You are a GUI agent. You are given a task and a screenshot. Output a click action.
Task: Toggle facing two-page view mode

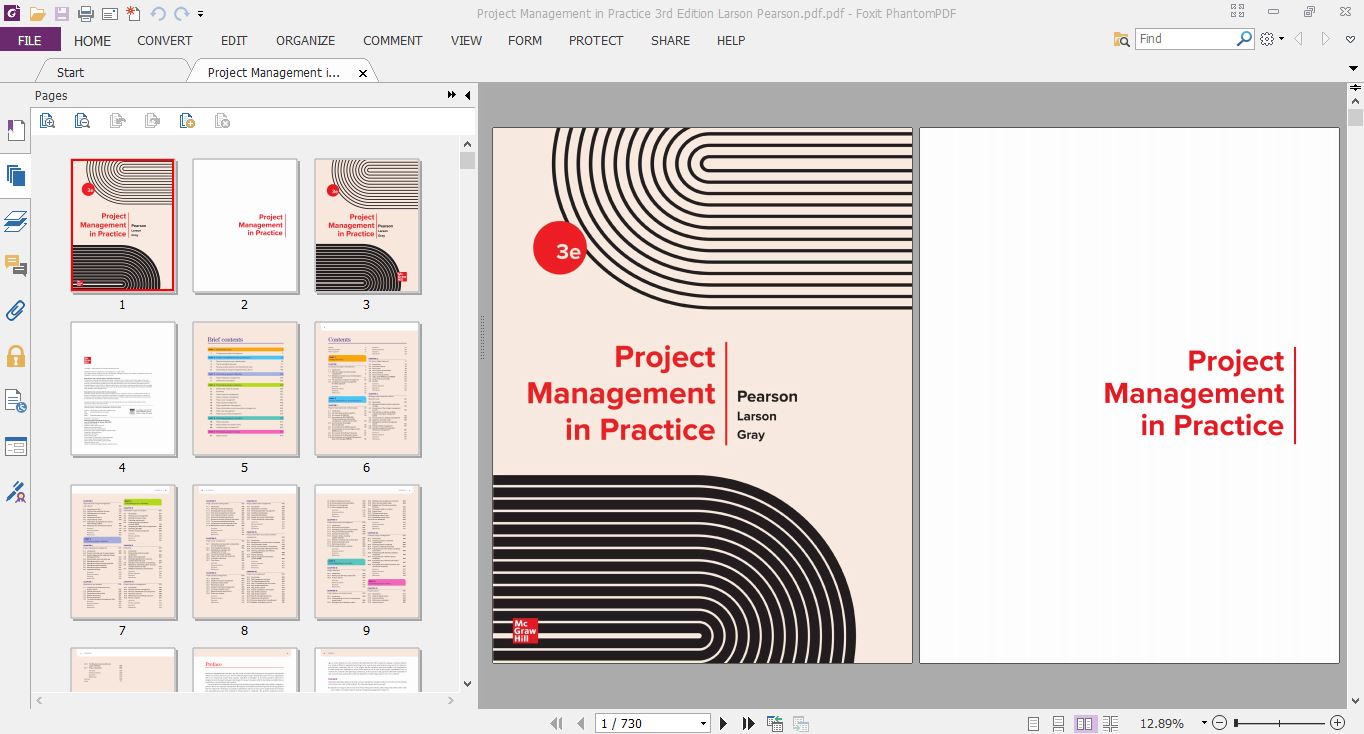[1084, 723]
